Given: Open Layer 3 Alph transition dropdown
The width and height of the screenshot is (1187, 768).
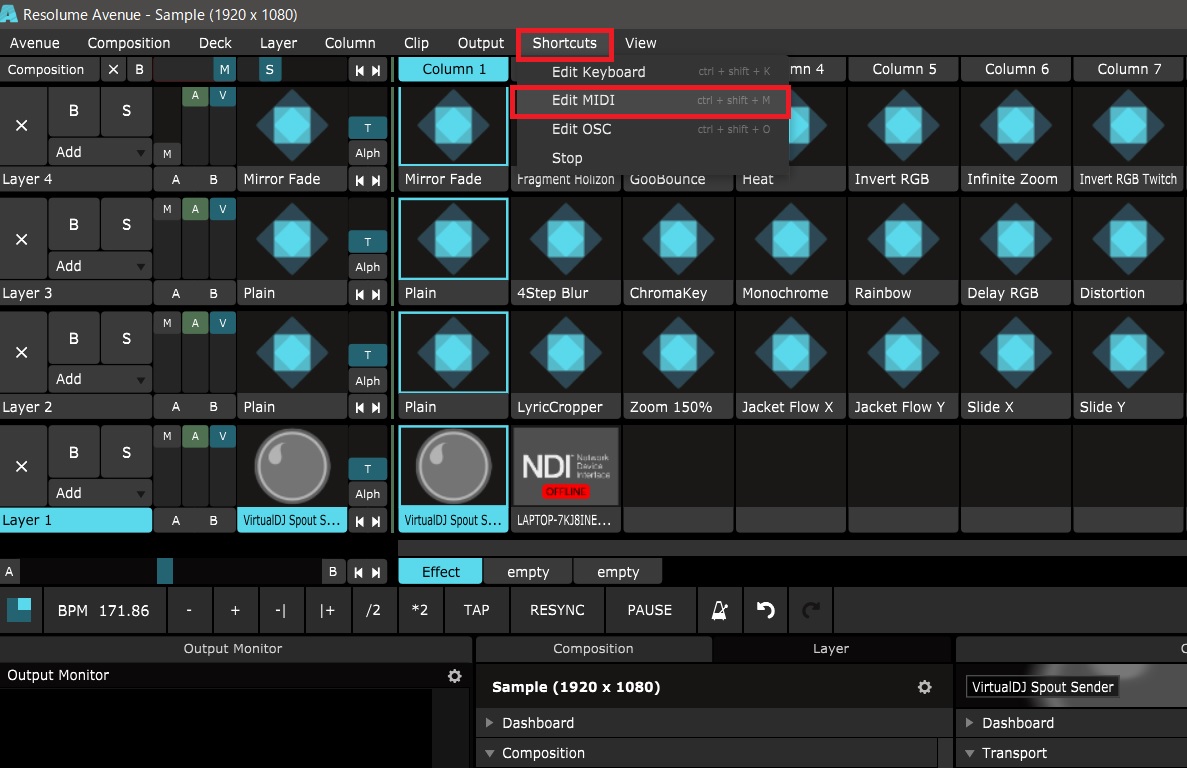Looking at the screenshot, I should coord(368,267).
